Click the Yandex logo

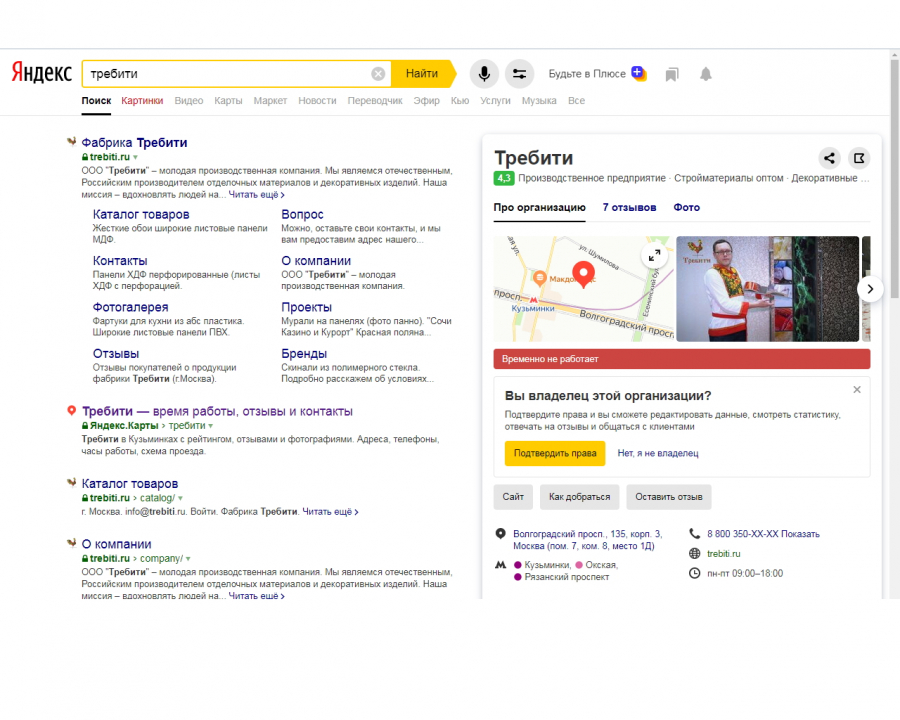[42, 73]
